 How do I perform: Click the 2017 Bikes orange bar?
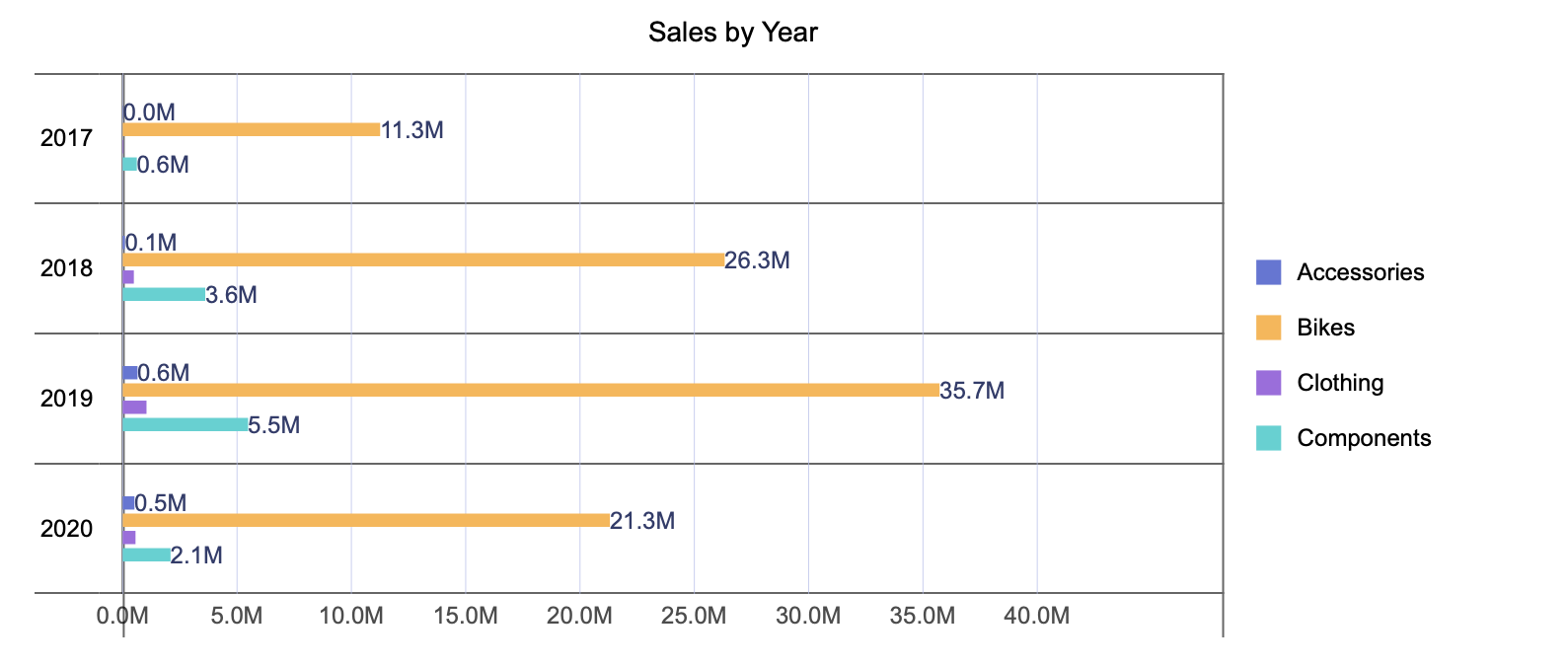(252, 129)
